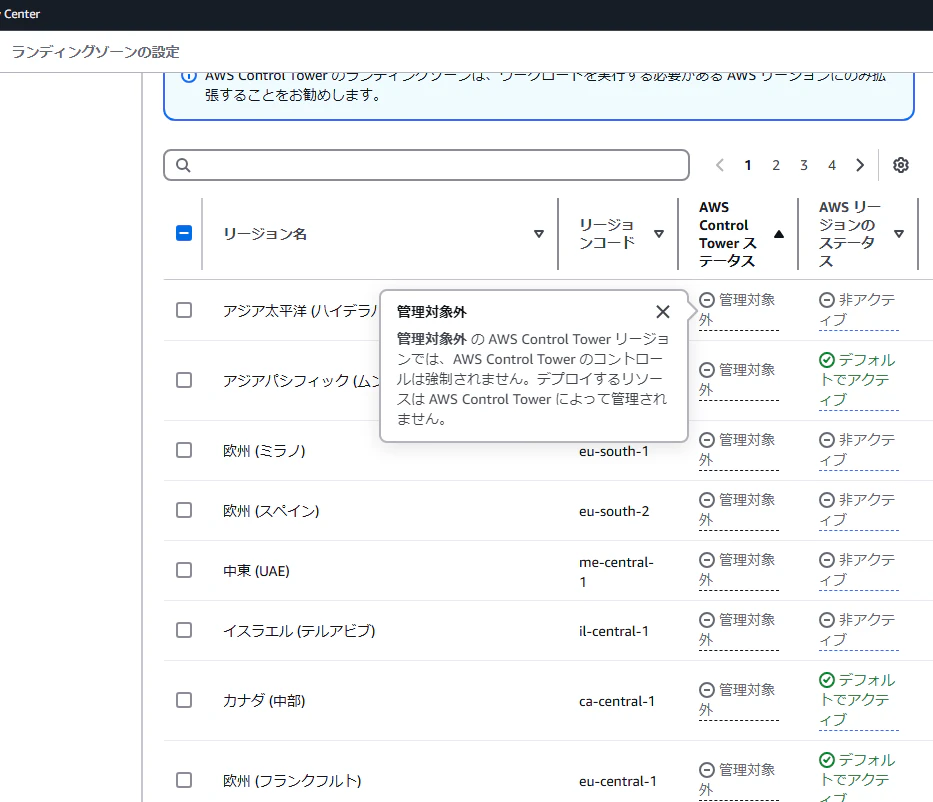Open デフォルトでアクティブ status for ca-central-1 row
The image size is (933, 802).
click(858, 700)
